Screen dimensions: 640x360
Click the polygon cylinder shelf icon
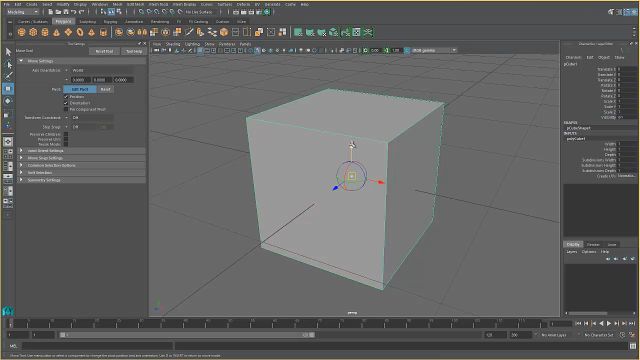pos(45,32)
